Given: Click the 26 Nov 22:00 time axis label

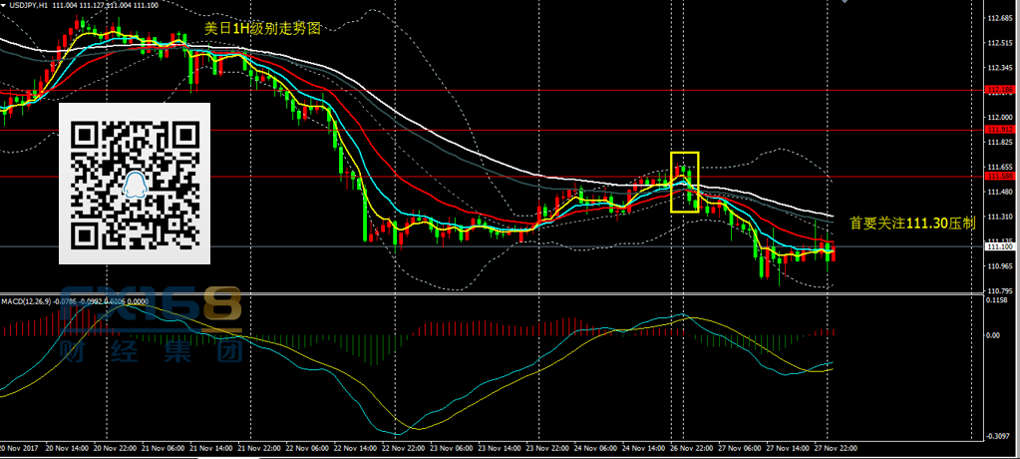Looking at the screenshot, I should coord(690,448).
